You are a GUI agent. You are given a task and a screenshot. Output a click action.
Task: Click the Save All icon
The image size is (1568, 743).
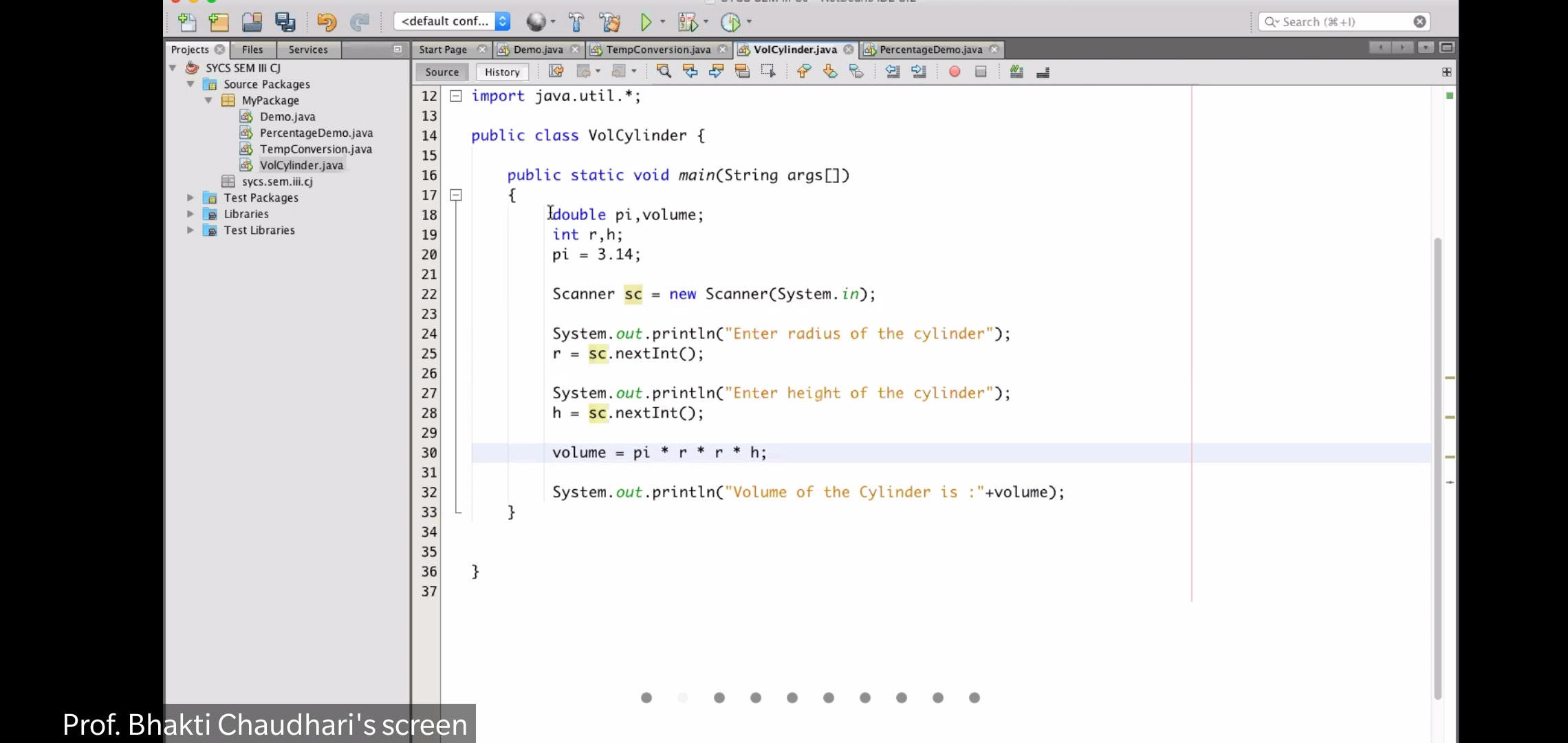coord(285,22)
